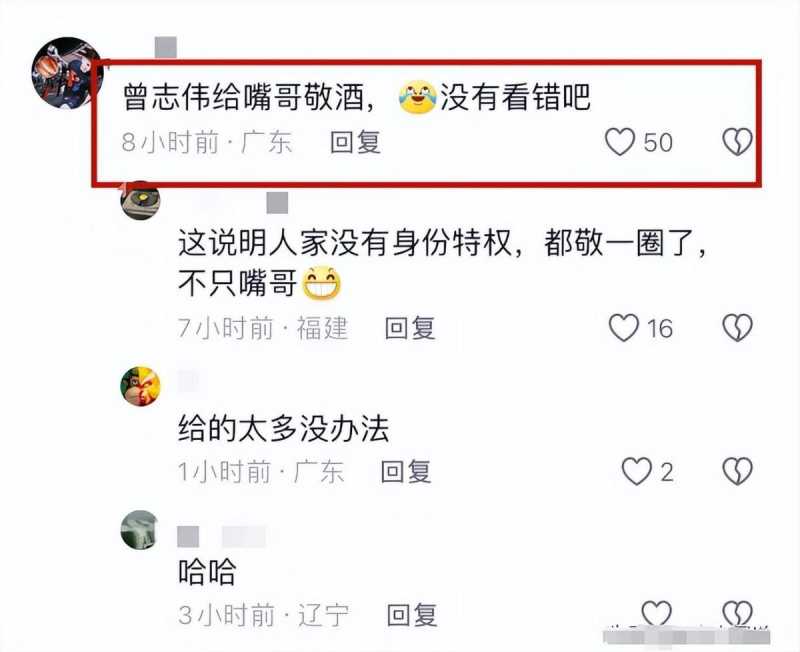Reply to the 7小时前 福建 comment
The width and height of the screenshot is (800, 652).
pos(410,328)
